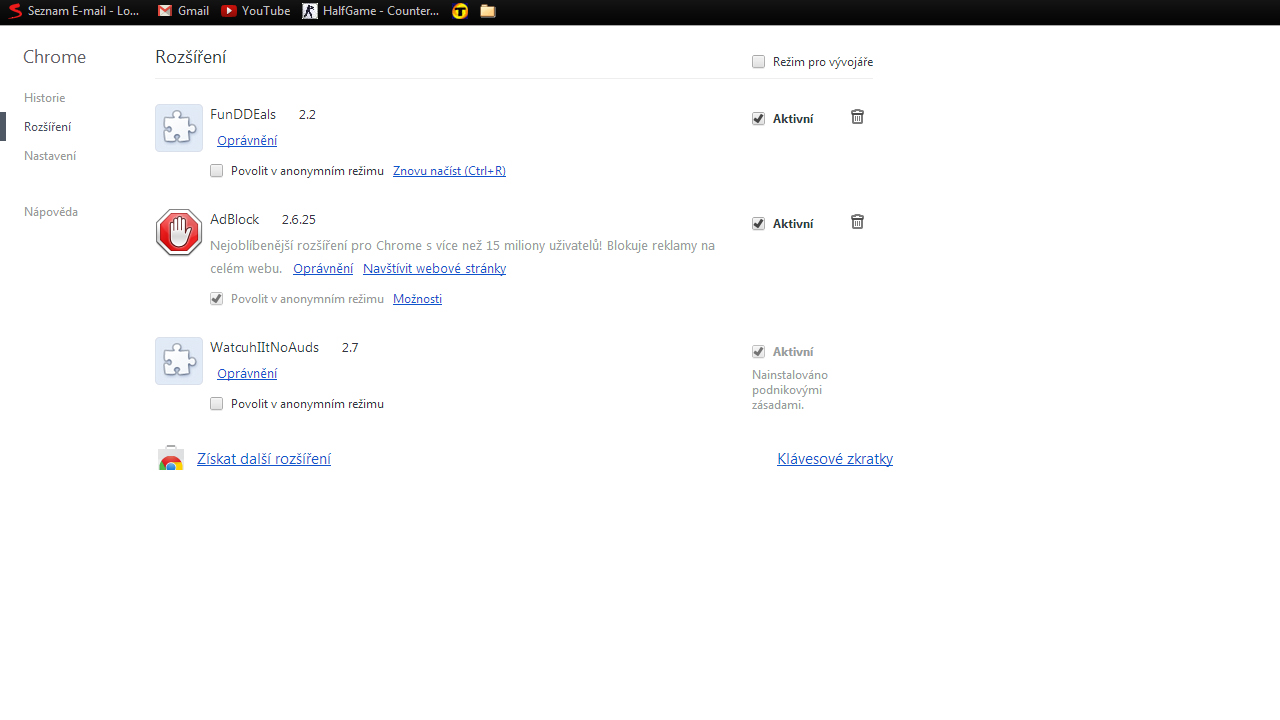Screen dimensions: 1280x720
Task: Allow FunDDEals in anonymous mode
Action: 216,171
